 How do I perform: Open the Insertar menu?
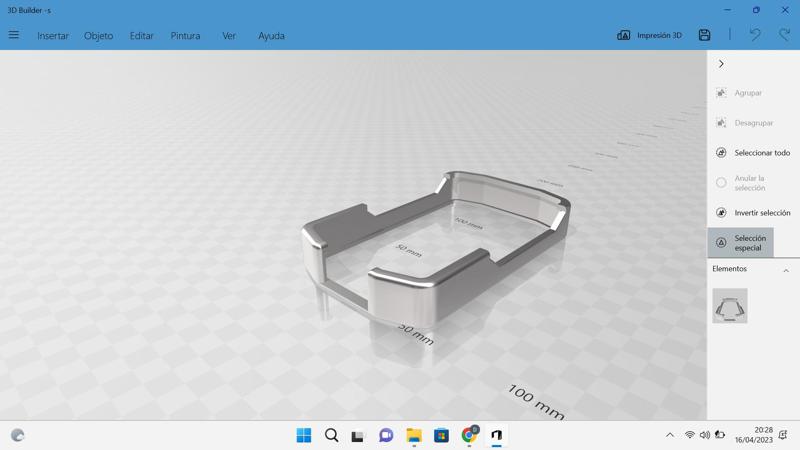[x=53, y=36]
